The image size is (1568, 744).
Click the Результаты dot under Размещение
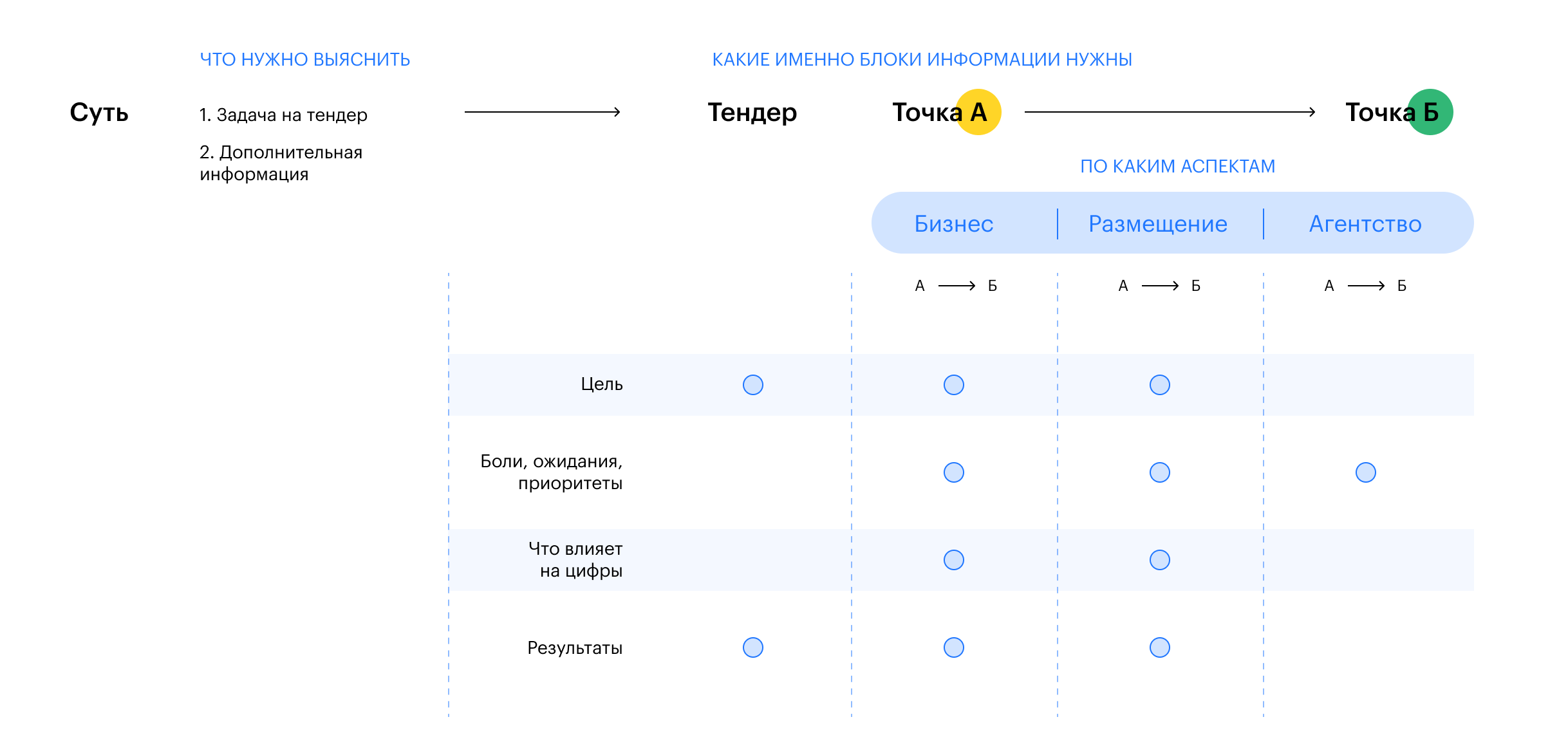pyautogui.click(x=1160, y=647)
